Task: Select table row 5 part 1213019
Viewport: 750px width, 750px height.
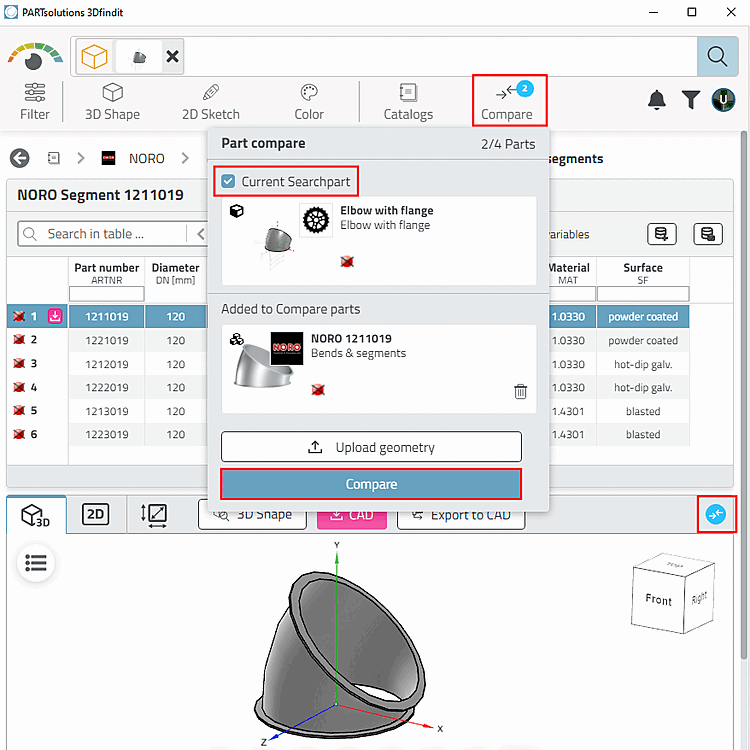Action: coord(107,411)
